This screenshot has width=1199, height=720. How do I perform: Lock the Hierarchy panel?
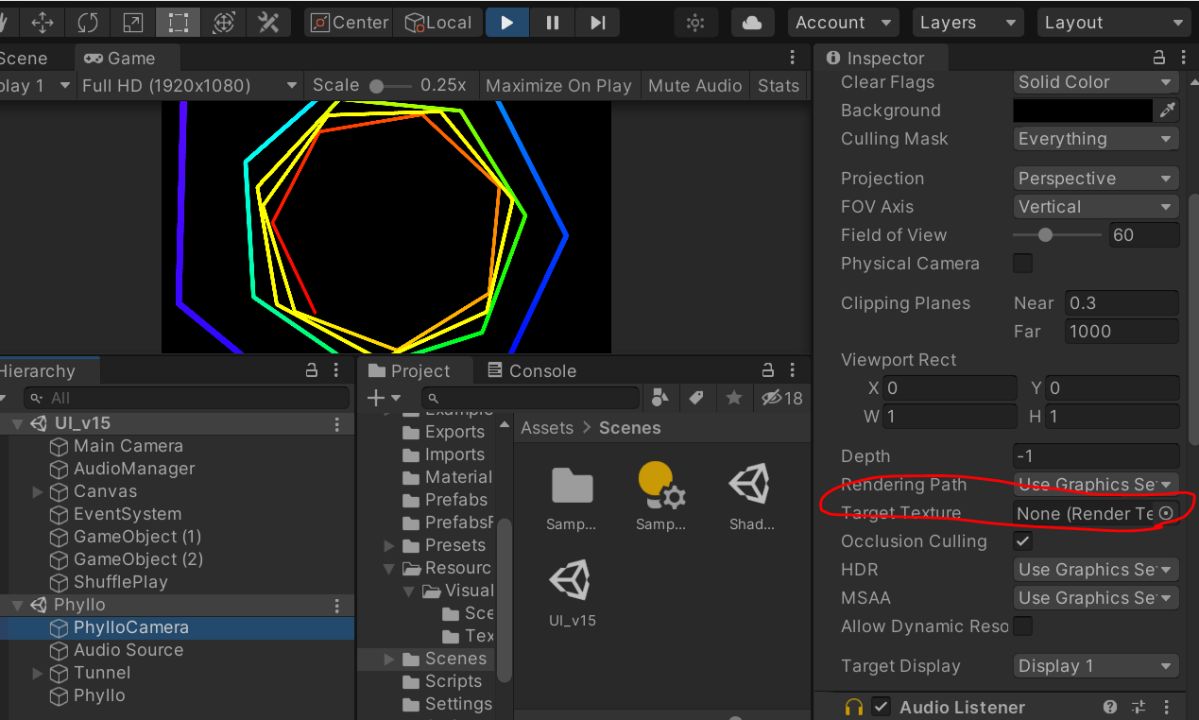pyautogui.click(x=311, y=370)
